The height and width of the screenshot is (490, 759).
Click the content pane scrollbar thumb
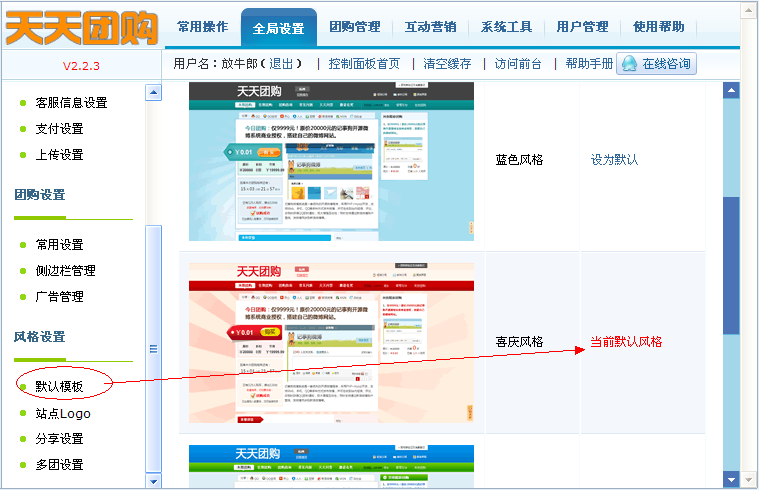coord(731,265)
